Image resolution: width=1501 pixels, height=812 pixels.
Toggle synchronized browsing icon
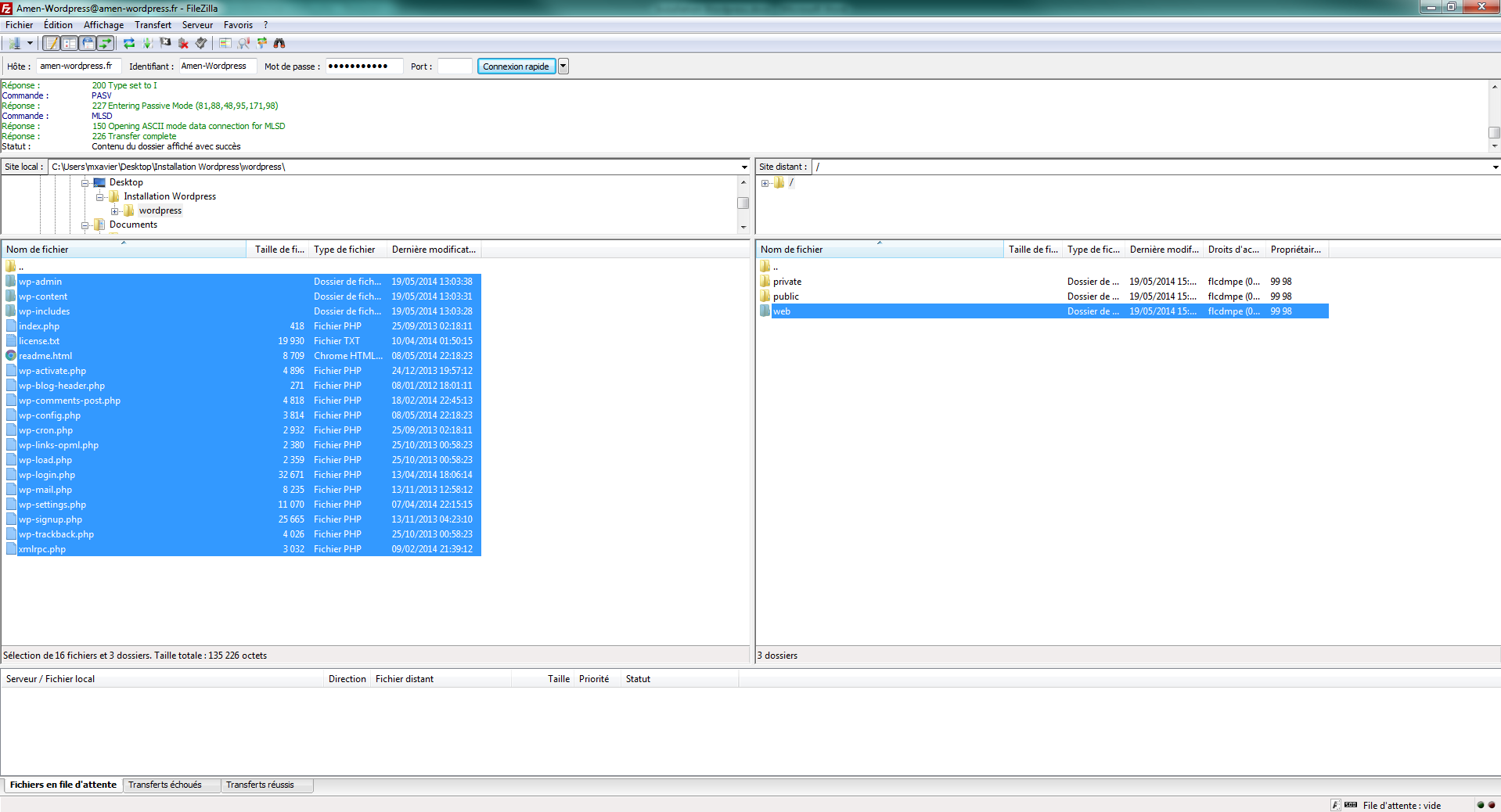(261, 43)
